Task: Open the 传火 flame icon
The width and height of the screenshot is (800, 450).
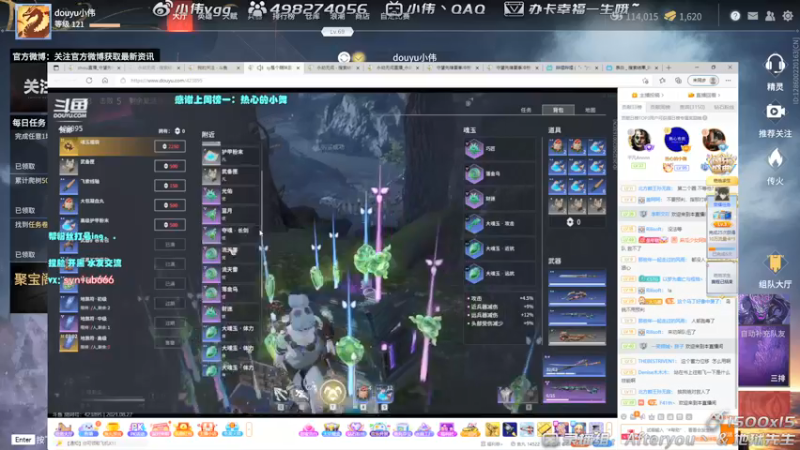Action: (775, 159)
